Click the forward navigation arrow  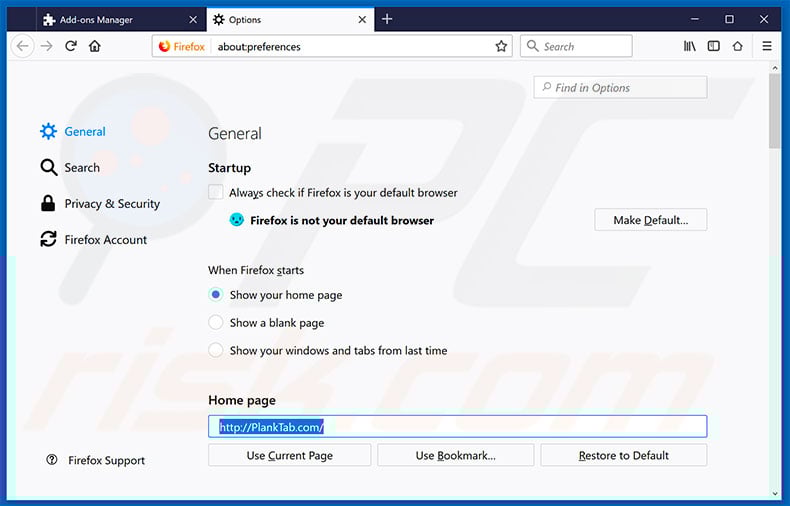click(x=46, y=46)
